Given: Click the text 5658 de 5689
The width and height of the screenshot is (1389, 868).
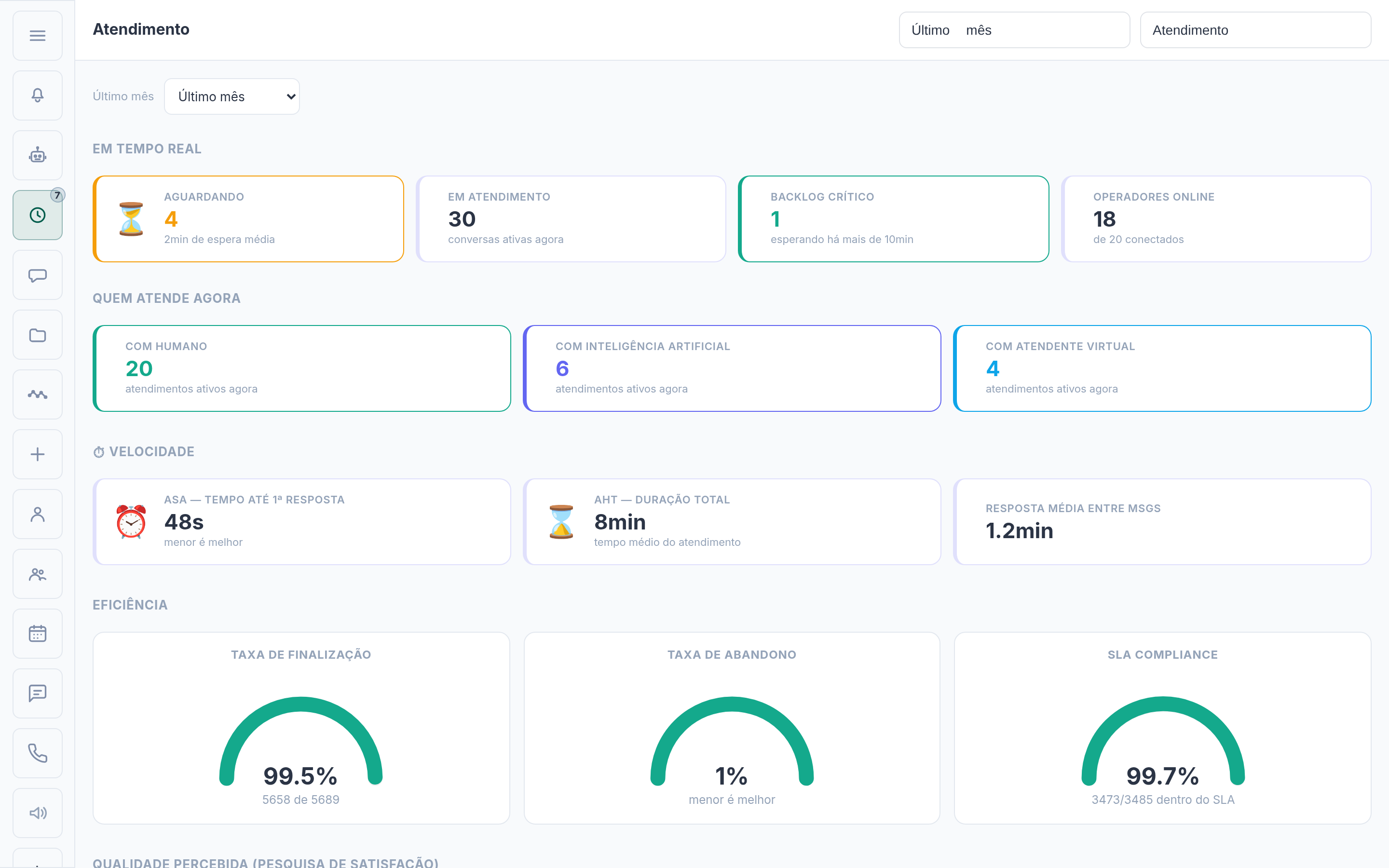Looking at the screenshot, I should click(301, 800).
